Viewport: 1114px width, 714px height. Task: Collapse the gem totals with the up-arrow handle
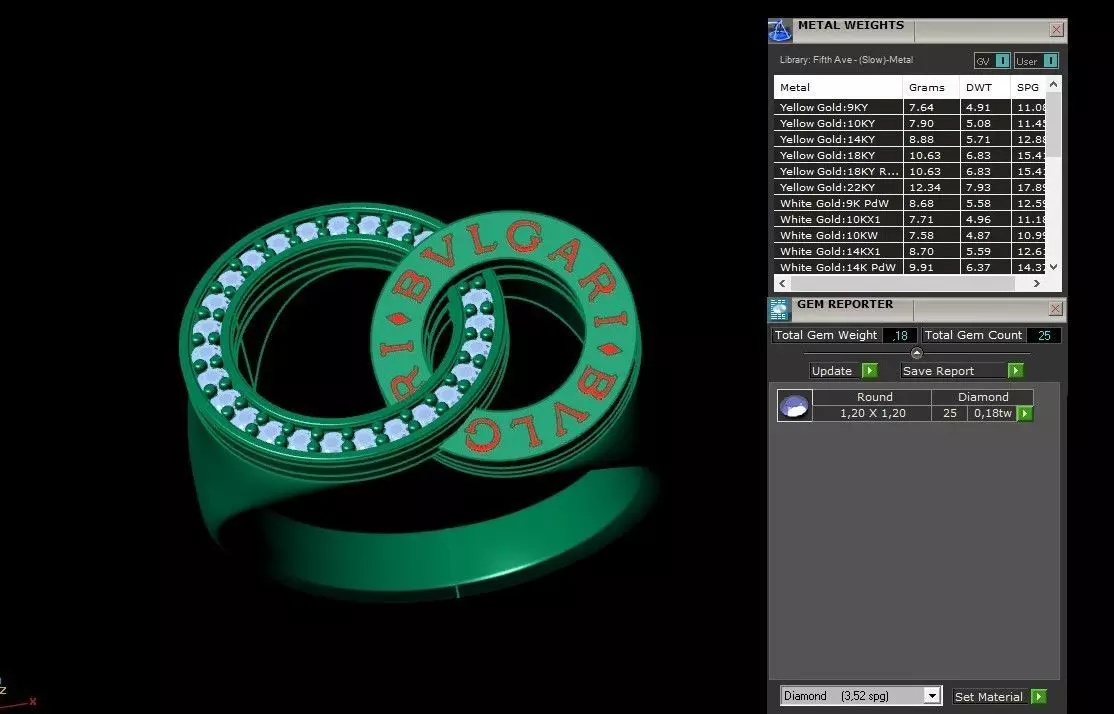tap(916, 353)
